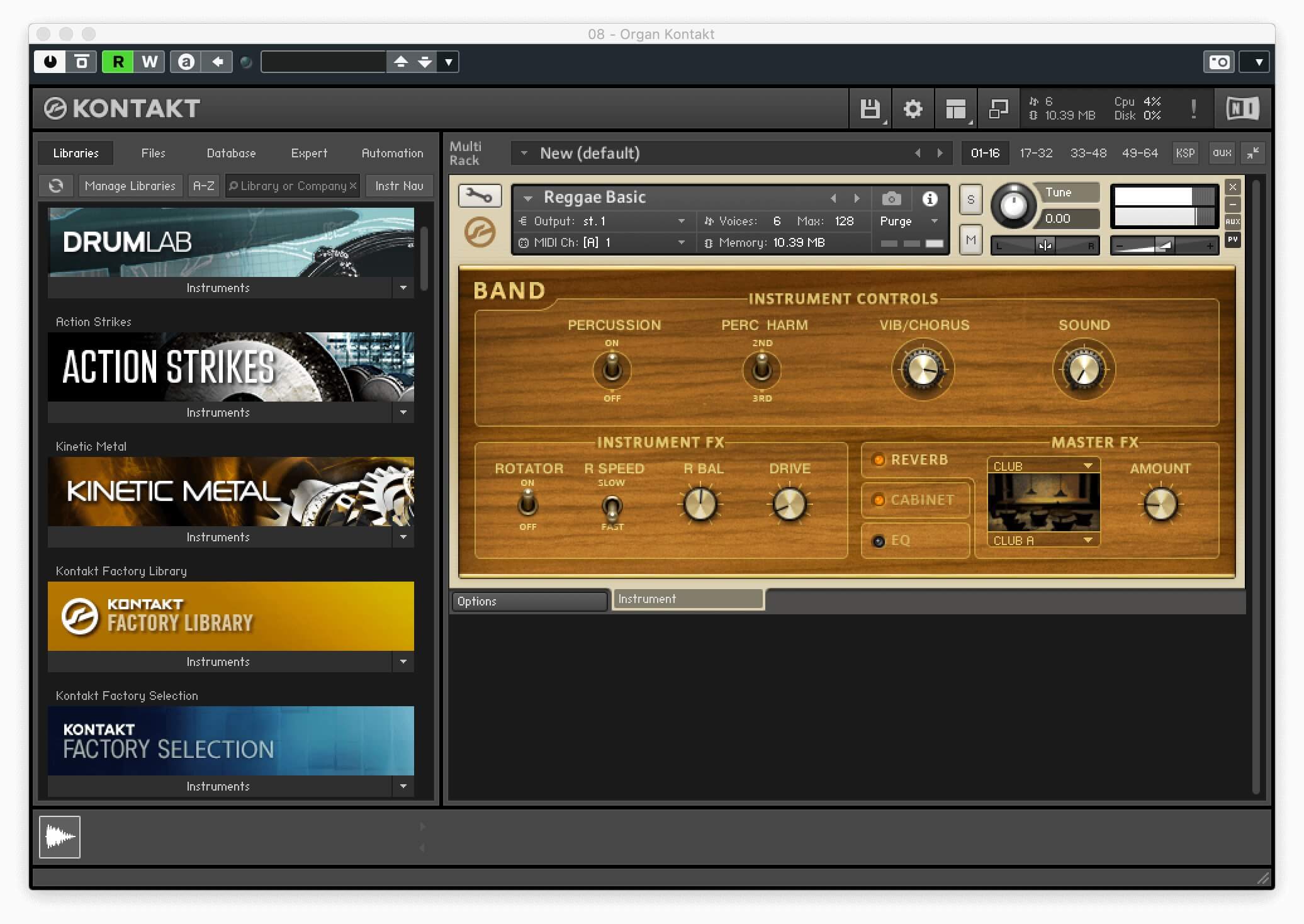Viewport: 1304px width, 924px height.
Task: Open Kontakt options gear icon
Action: click(913, 109)
